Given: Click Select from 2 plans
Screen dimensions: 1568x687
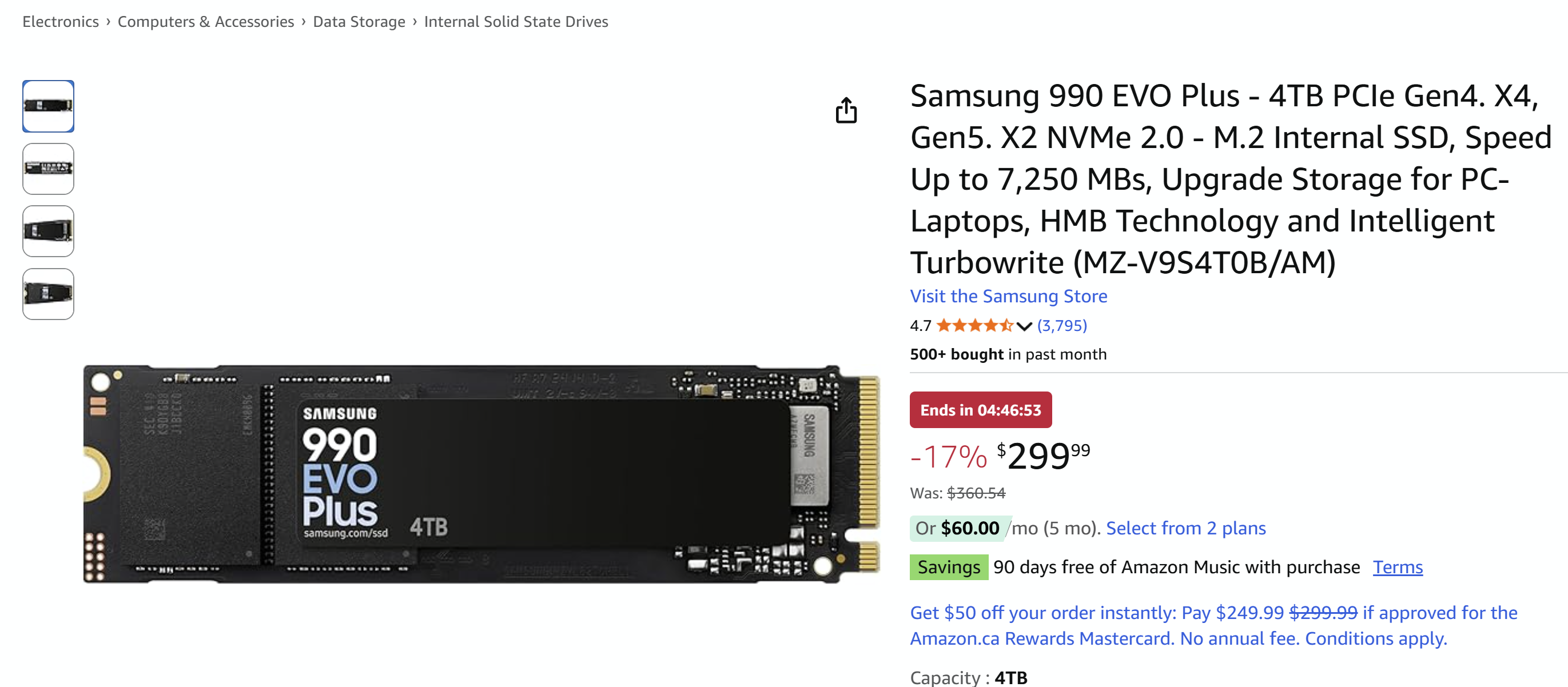Looking at the screenshot, I should (x=1186, y=528).
